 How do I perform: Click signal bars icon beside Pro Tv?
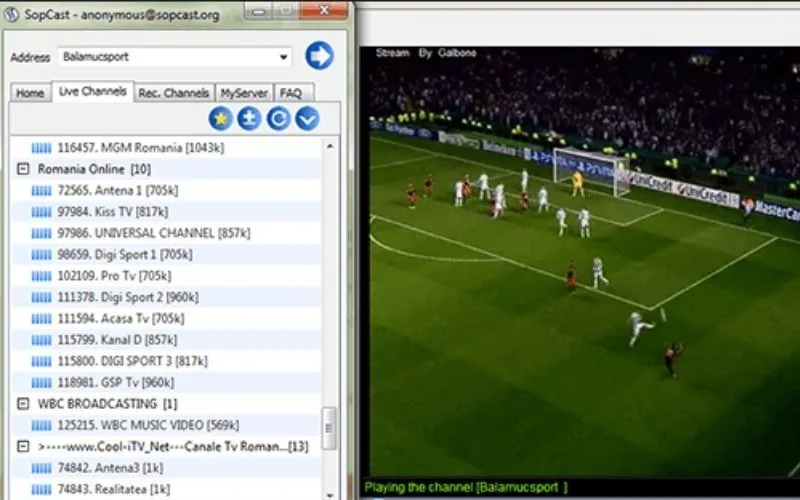(41, 276)
